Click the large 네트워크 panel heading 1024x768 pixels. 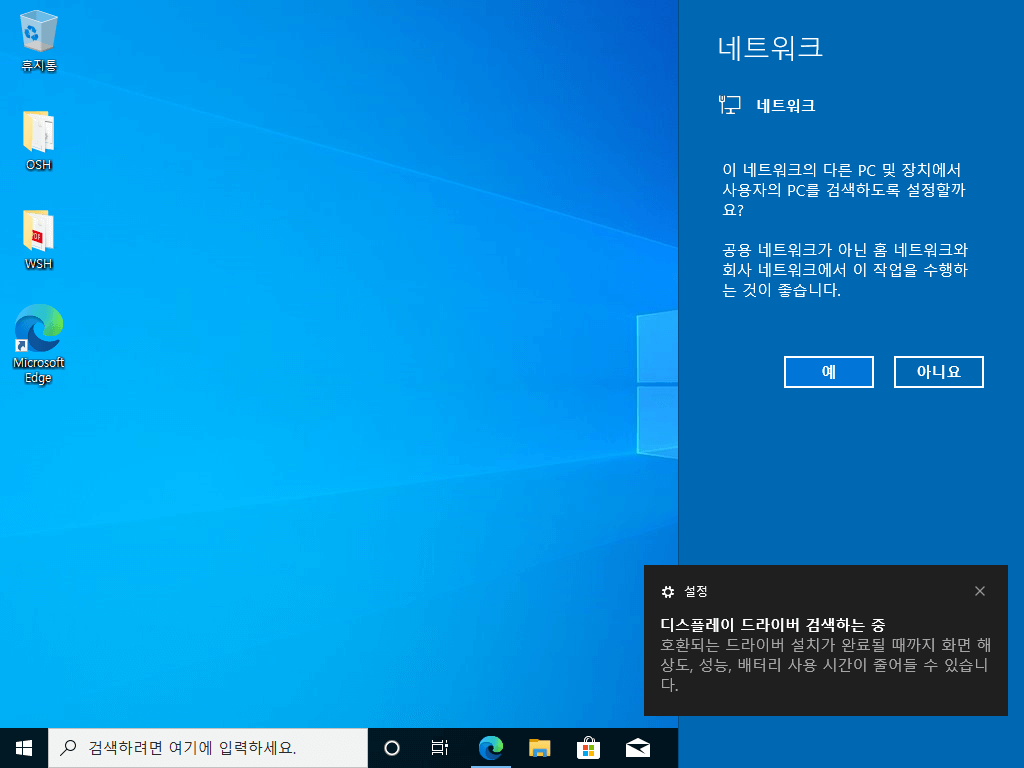770,47
